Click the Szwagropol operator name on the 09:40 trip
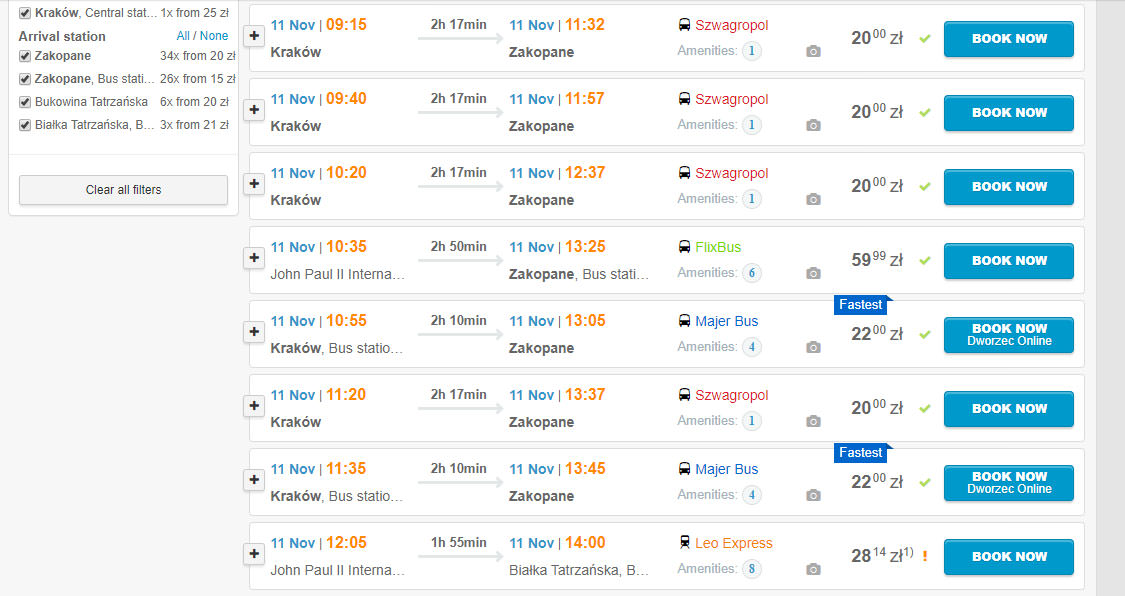1125x596 pixels. (731, 99)
